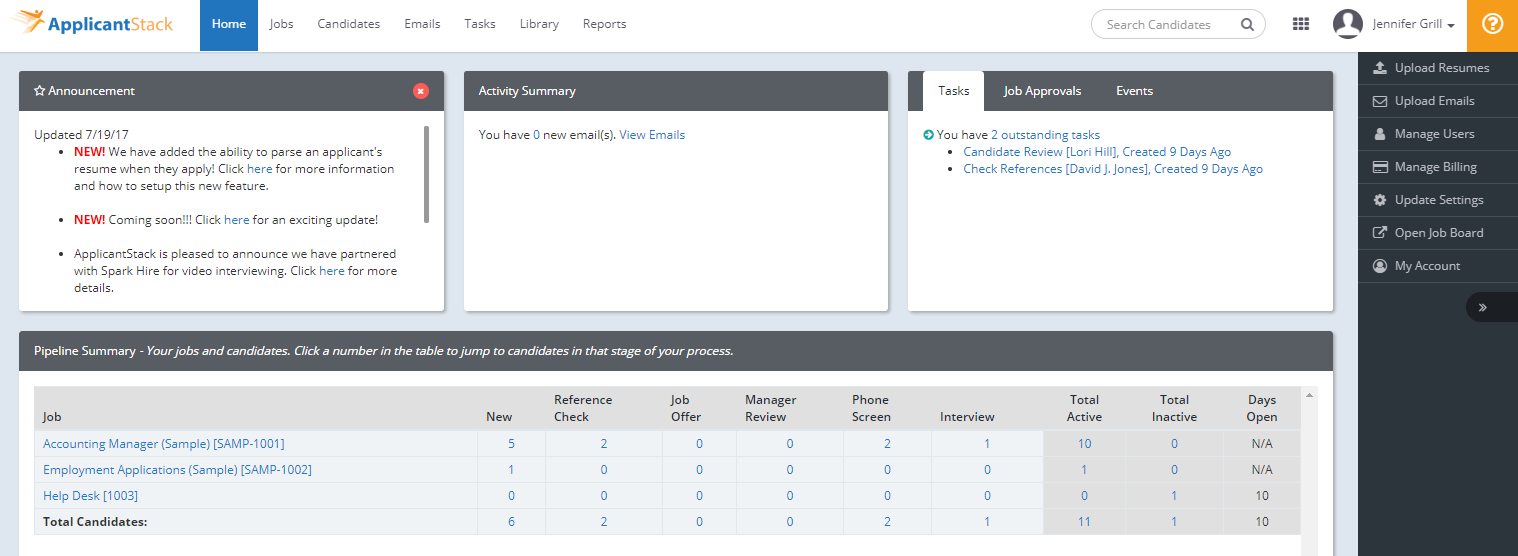Click the Open Job Board icon

(x=1380, y=233)
